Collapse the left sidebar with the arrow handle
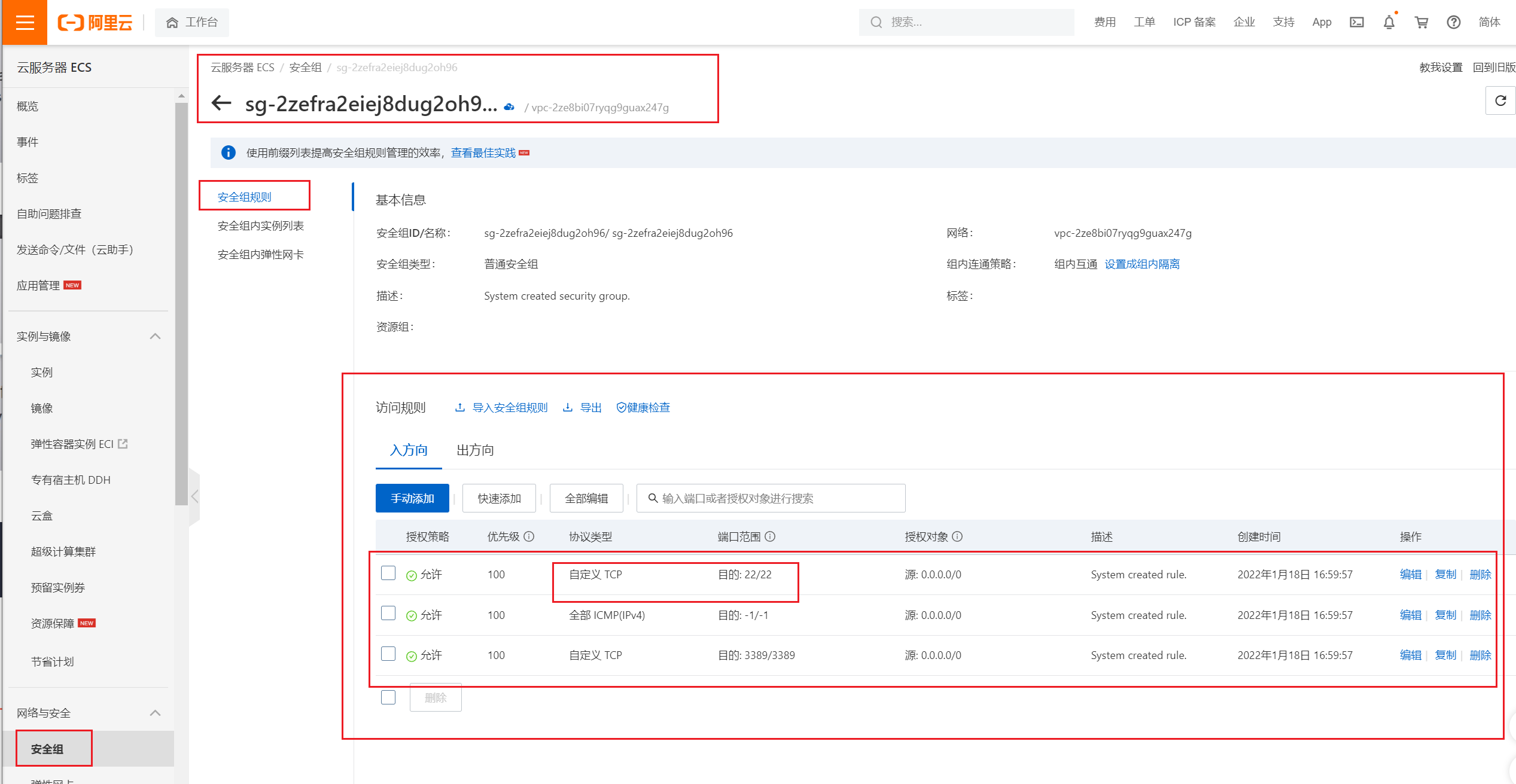The width and height of the screenshot is (1516, 784). tap(194, 496)
